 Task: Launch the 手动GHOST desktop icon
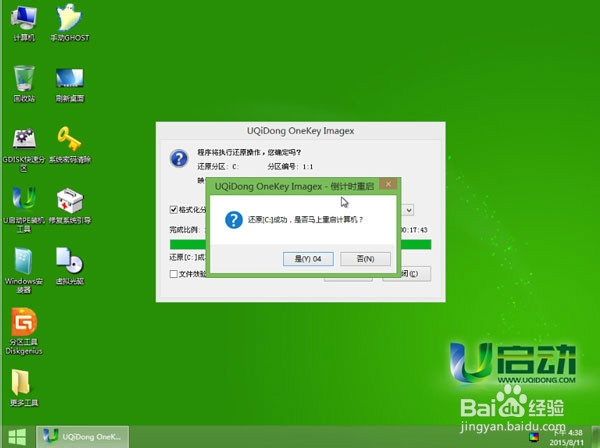pyautogui.click(x=70, y=23)
